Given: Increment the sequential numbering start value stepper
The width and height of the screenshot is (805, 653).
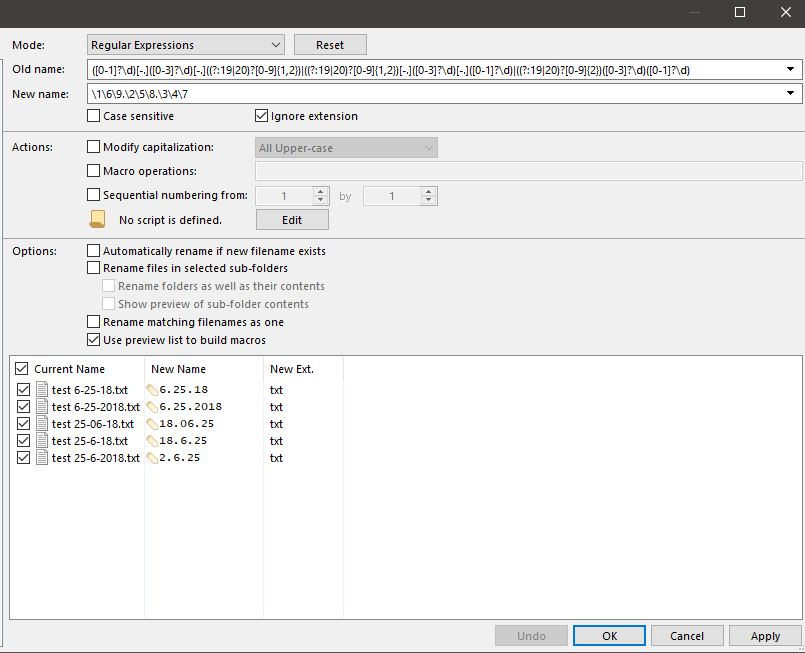Looking at the screenshot, I should click(x=322, y=191).
